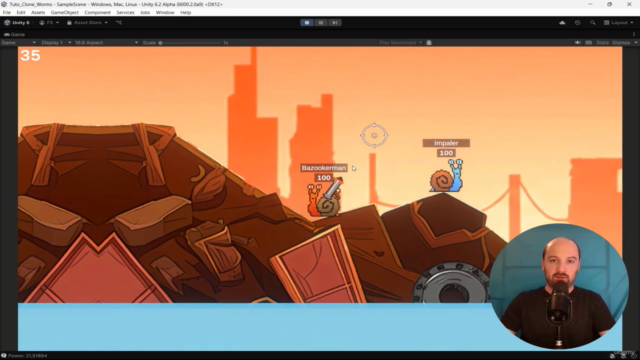This screenshot has height=360, width=640.
Task: Click the aiming crosshair reticle
Action: click(x=374, y=135)
